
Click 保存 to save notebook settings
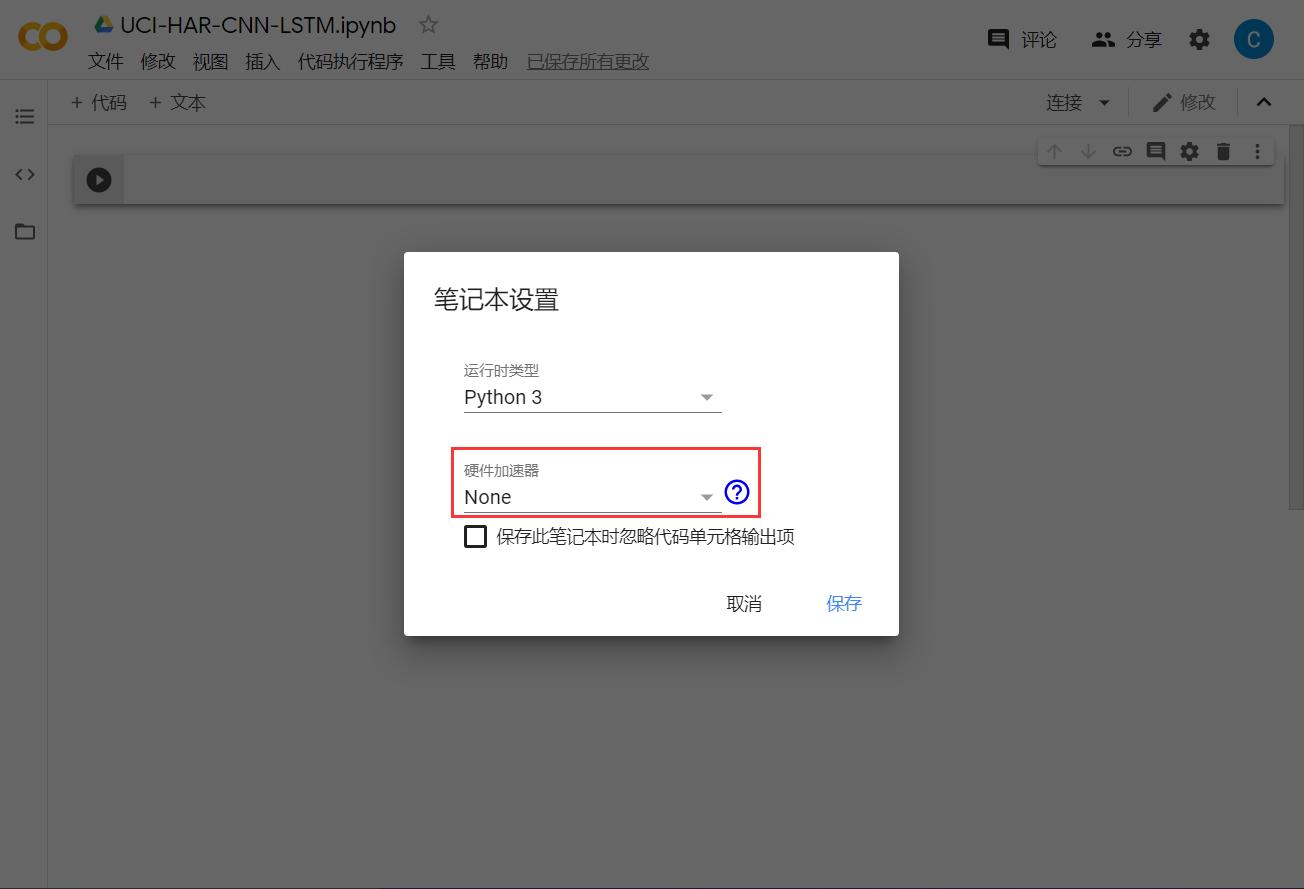(844, 604)
